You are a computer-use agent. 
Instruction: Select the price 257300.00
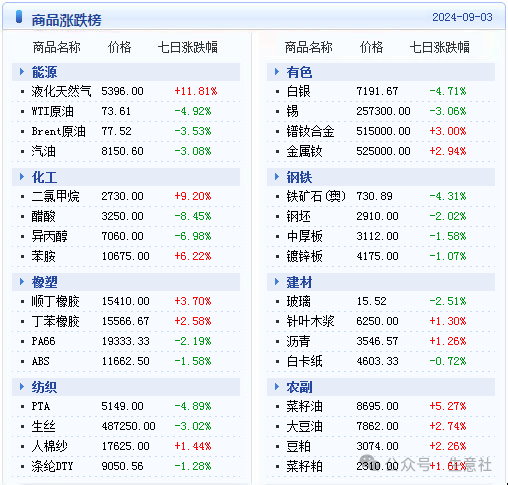pyautogui.click(x=383, y=111)
